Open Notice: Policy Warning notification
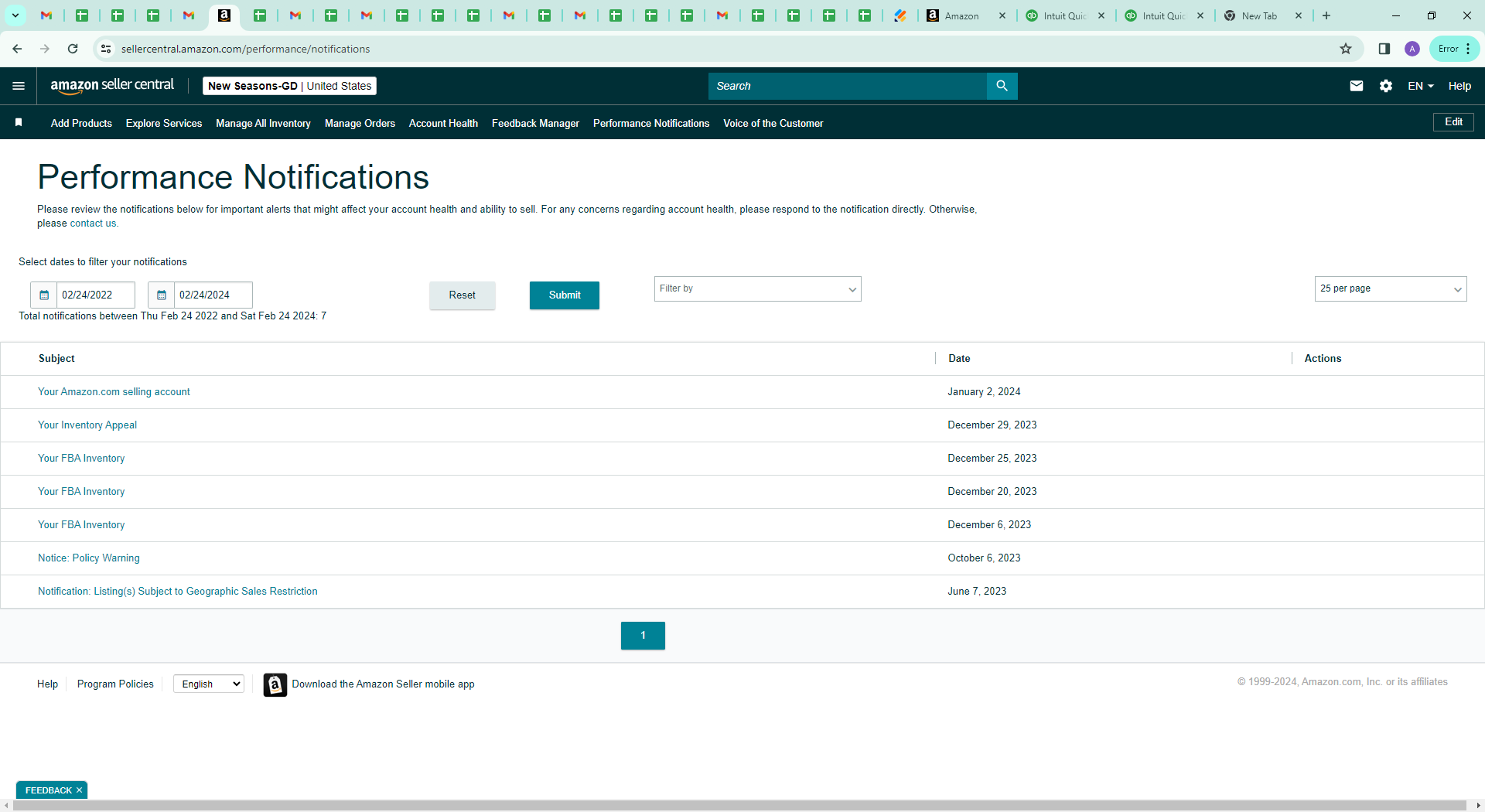Screen dimensions: 1485x812 89,558
